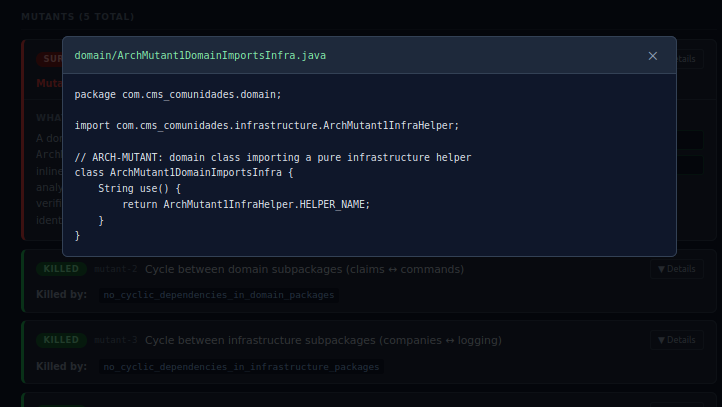Viewport: 722px width, 407px height.
Task: Click the mutant-3 identifier label
Action: pos(116,340)
